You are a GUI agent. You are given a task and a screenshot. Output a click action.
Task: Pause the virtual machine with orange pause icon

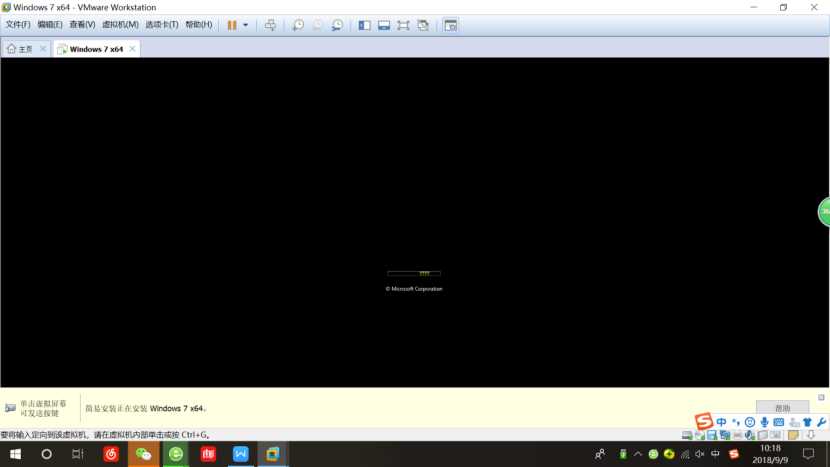(x=232, y=25)
